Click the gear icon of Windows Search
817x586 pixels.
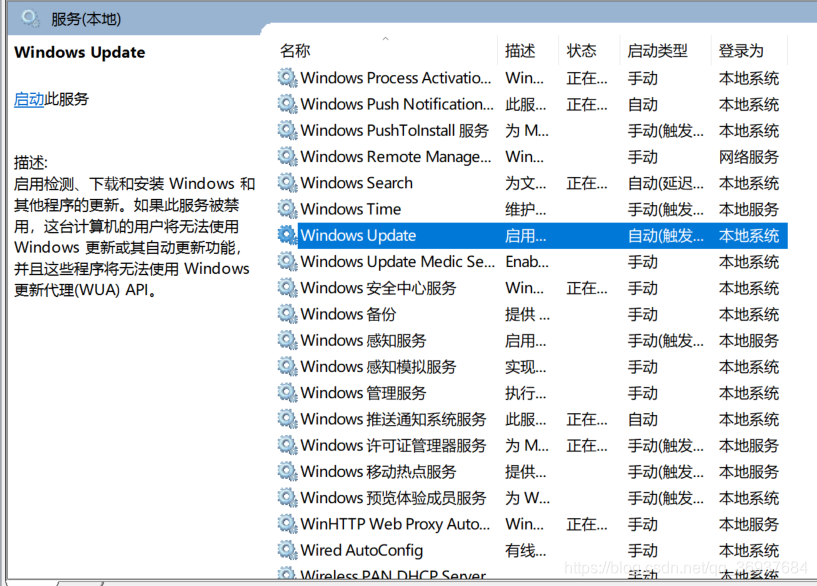click(x=287, y=182)
